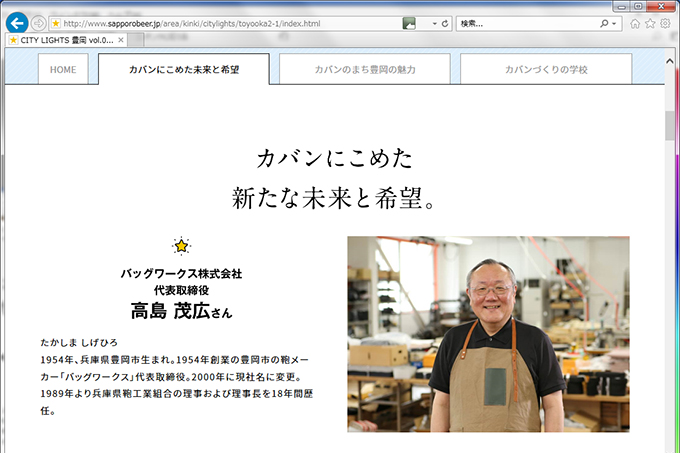
Task: Refresh the page
Action: click(x=445, y=23)
